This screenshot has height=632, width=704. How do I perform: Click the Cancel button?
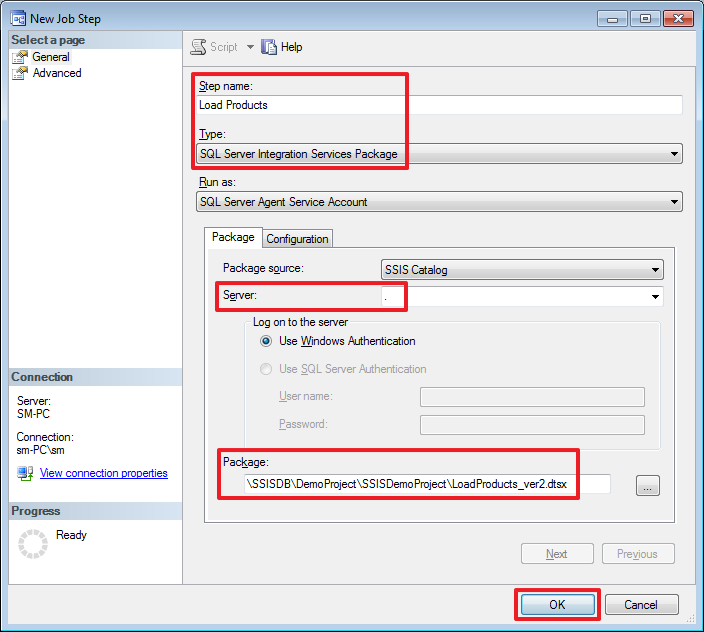[642, 605]
